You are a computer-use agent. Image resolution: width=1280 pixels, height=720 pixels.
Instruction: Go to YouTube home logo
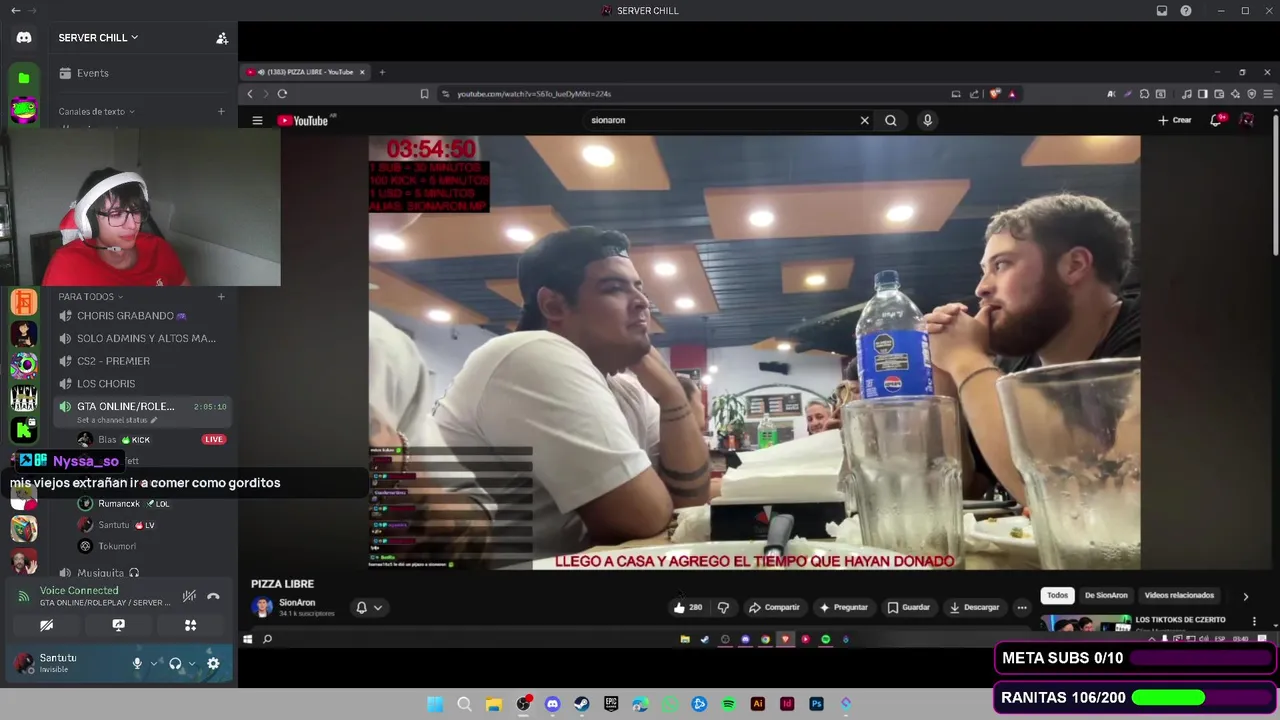coord(303,121)
